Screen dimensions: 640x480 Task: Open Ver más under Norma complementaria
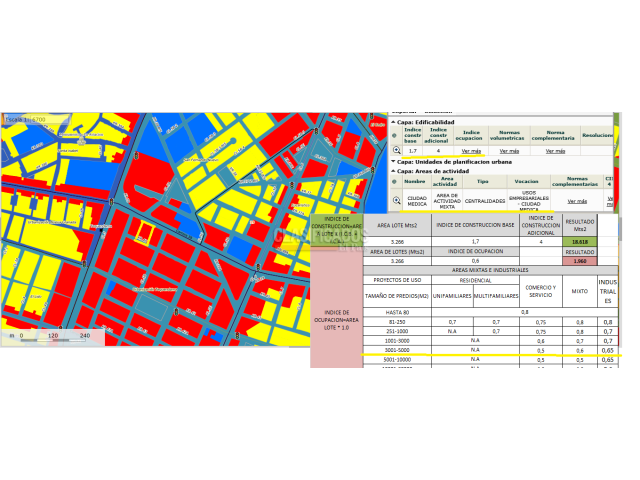(555, 151)
